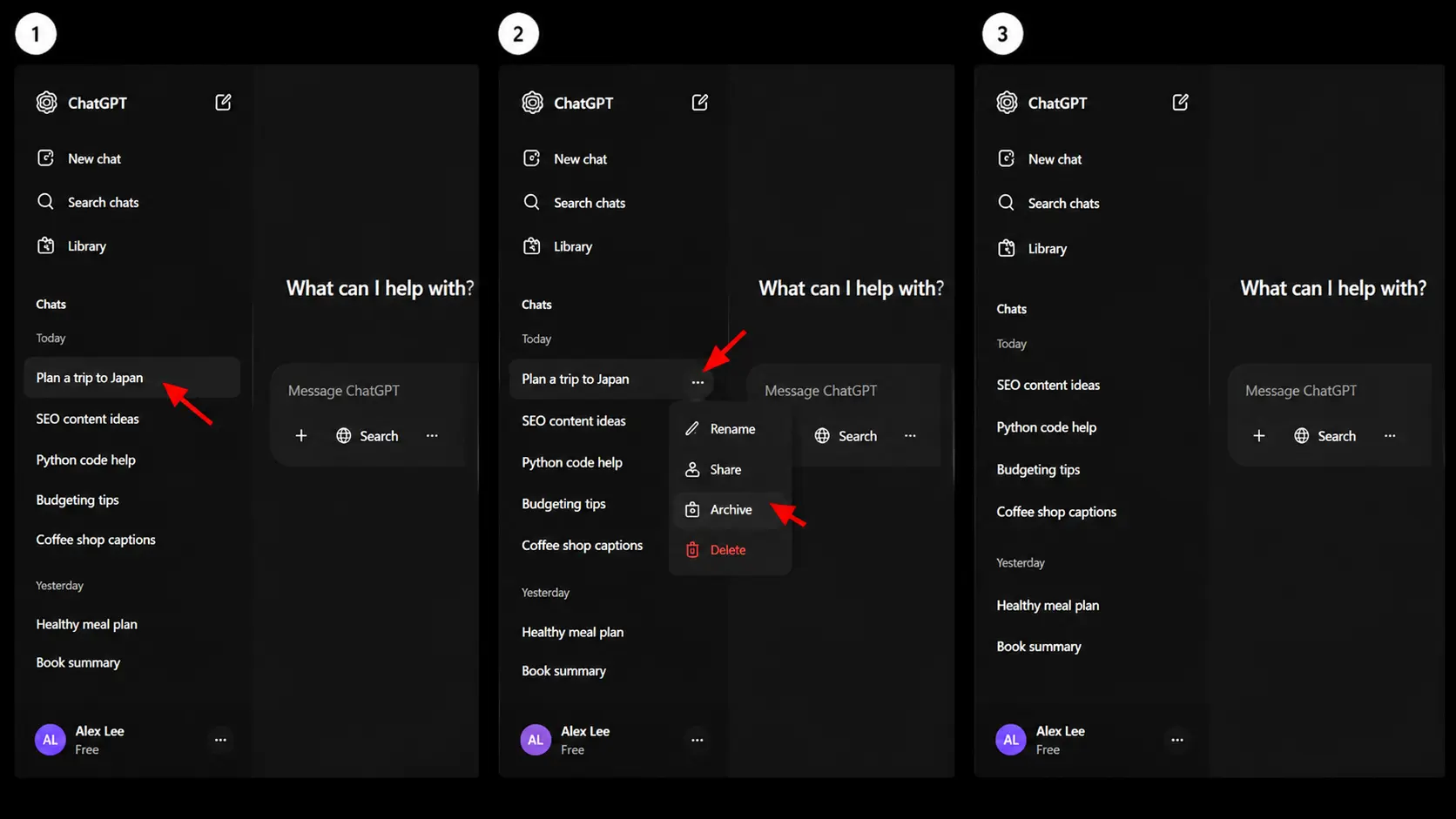Image resolution: width=1456 pixels, height=819 pixels.
Task: Click the New chat icon in panel 3 sidebar
Action: tap(1007, 158)
